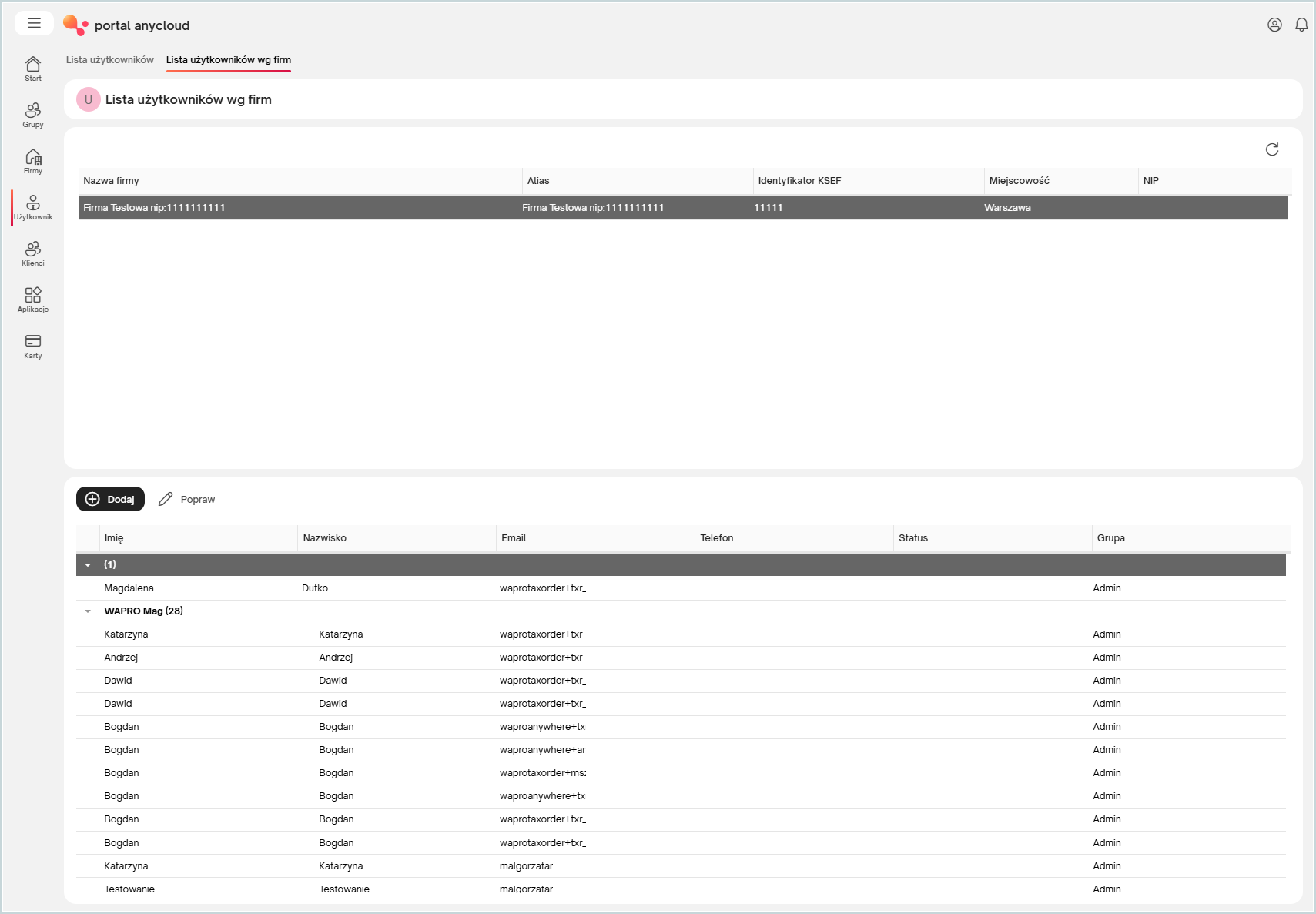1316x914 pixels.
Task: Go to Start in sidebar
Action: click(33, 69)
